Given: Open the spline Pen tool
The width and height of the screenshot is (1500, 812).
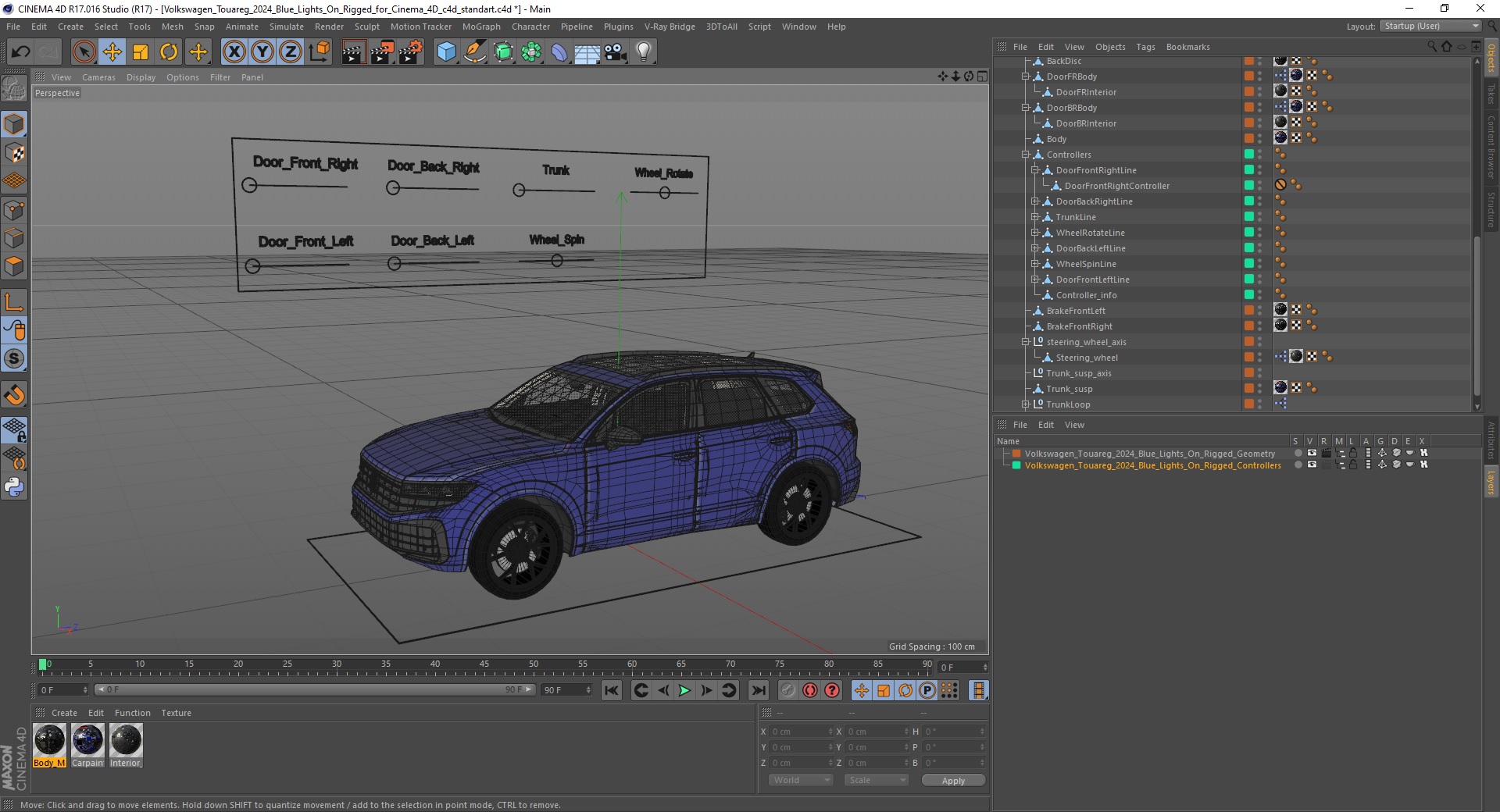Looking at the screenshot, I should click(x=475, y=52).
